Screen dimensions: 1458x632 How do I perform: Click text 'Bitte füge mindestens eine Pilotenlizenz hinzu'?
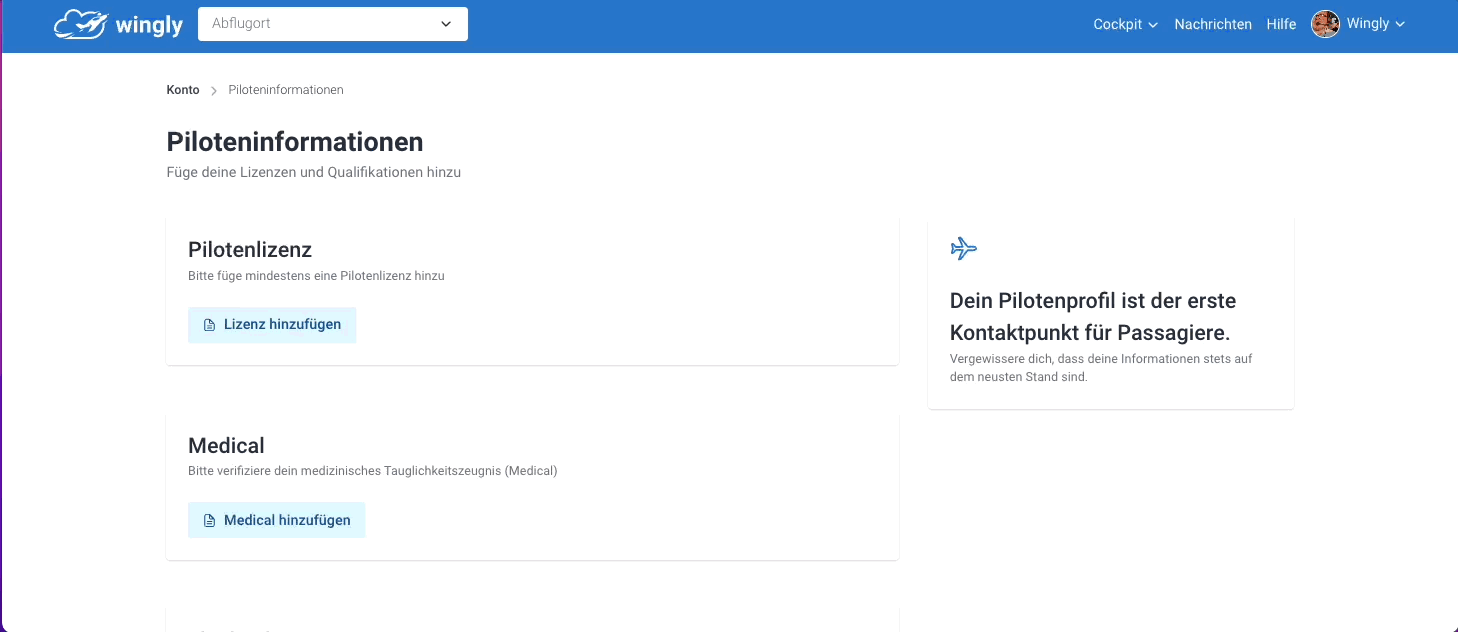click(316, 275)
